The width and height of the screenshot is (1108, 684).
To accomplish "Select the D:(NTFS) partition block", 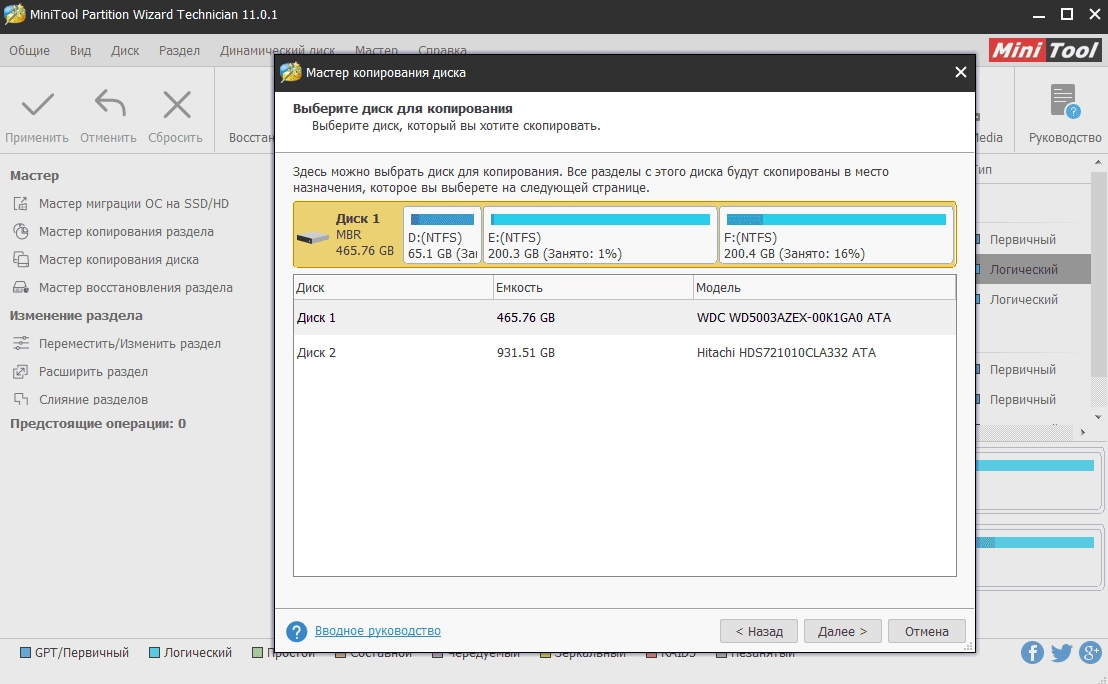I will pyautogui.click(x=442, y=235).
